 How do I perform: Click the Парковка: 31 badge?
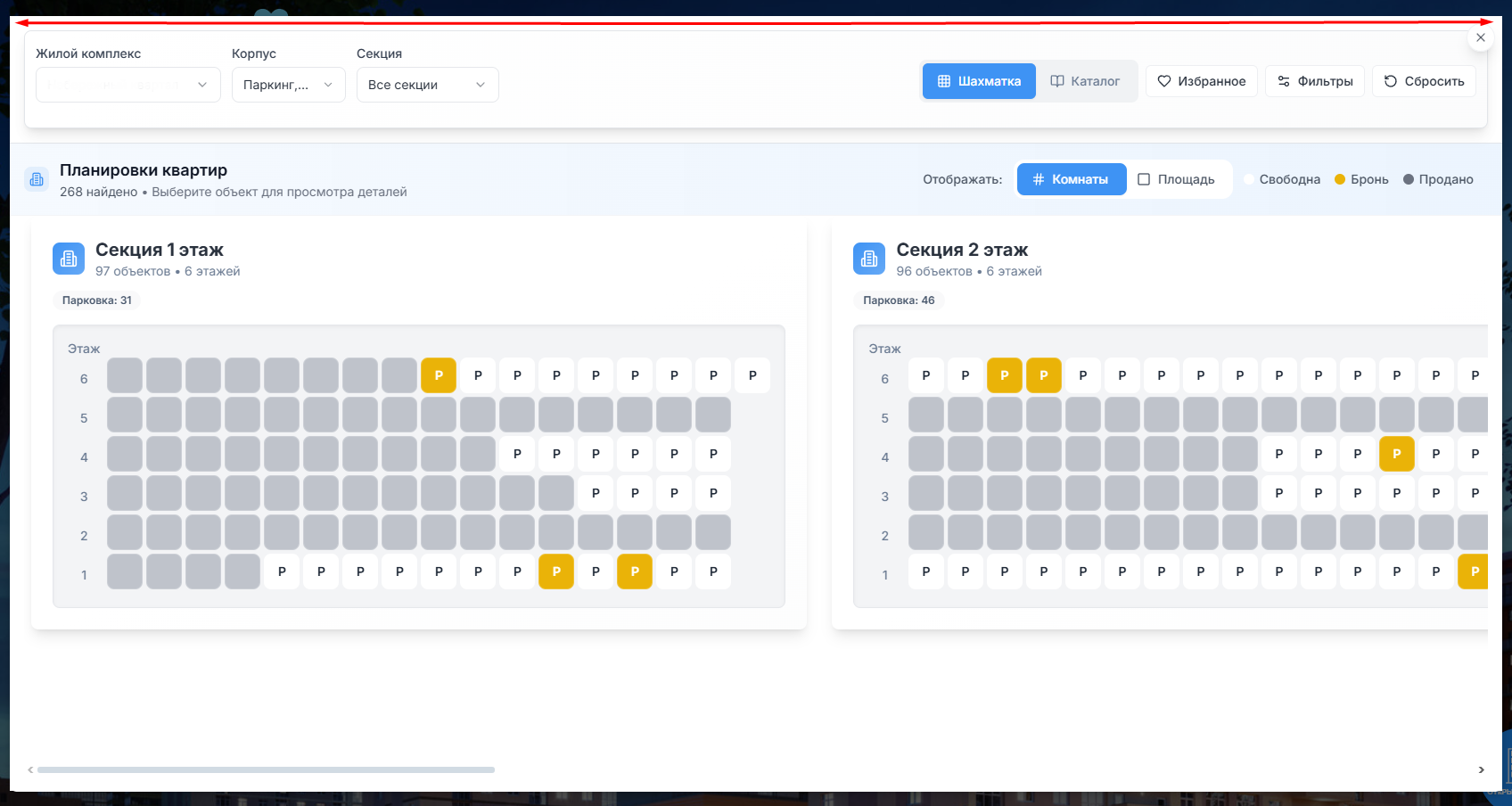click(96, 300)
